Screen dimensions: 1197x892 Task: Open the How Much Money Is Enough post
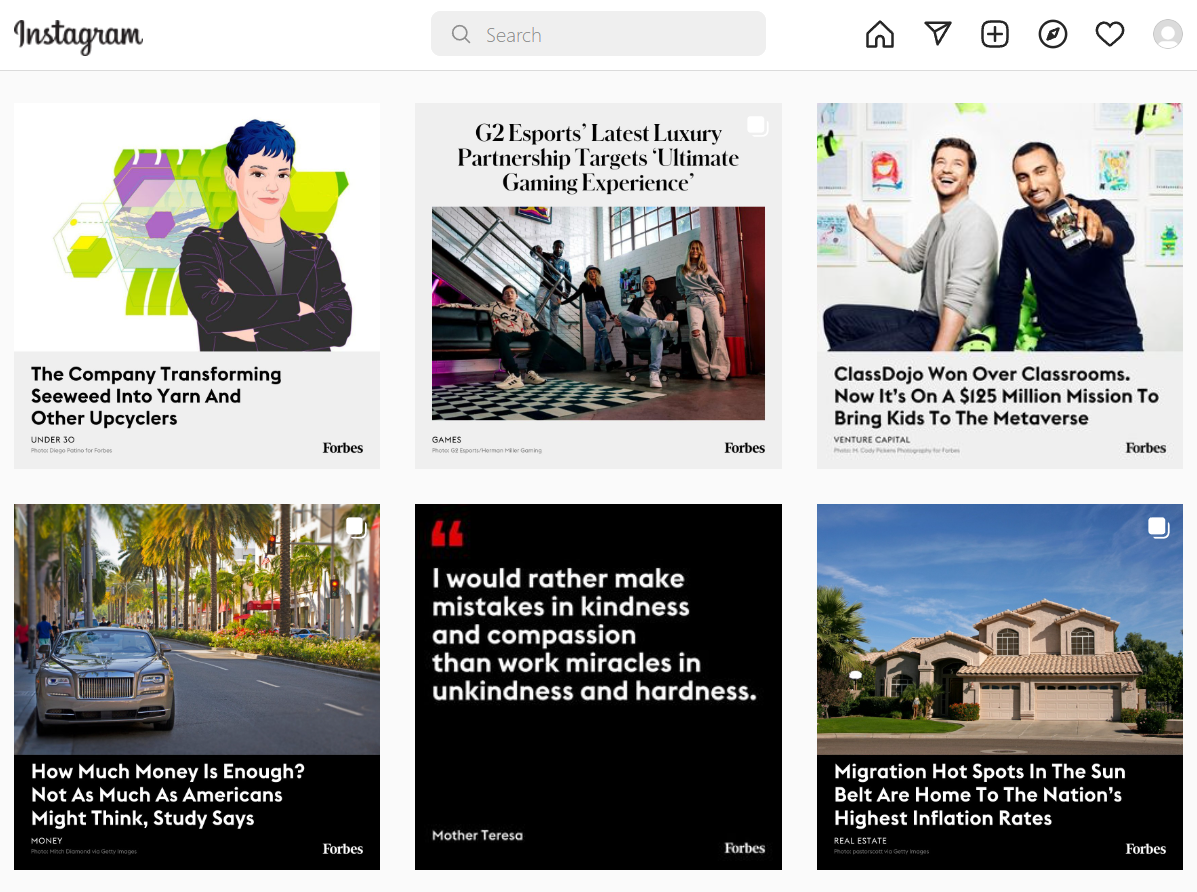coord(197,687)
